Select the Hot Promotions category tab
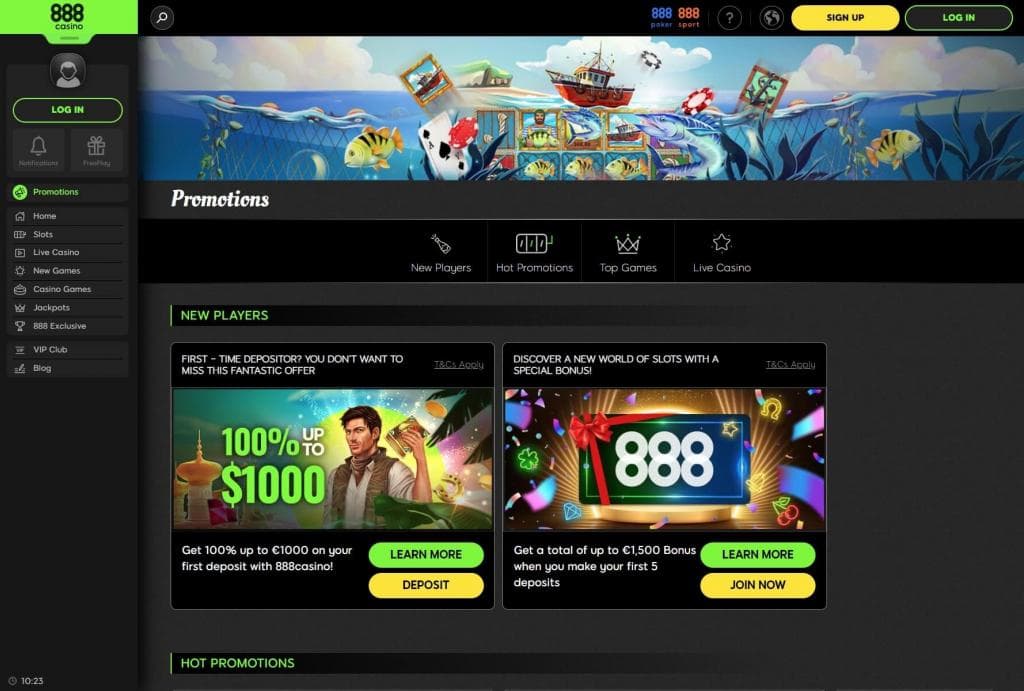Screen dimensions: 1024x691 click(x=534, y=253)
